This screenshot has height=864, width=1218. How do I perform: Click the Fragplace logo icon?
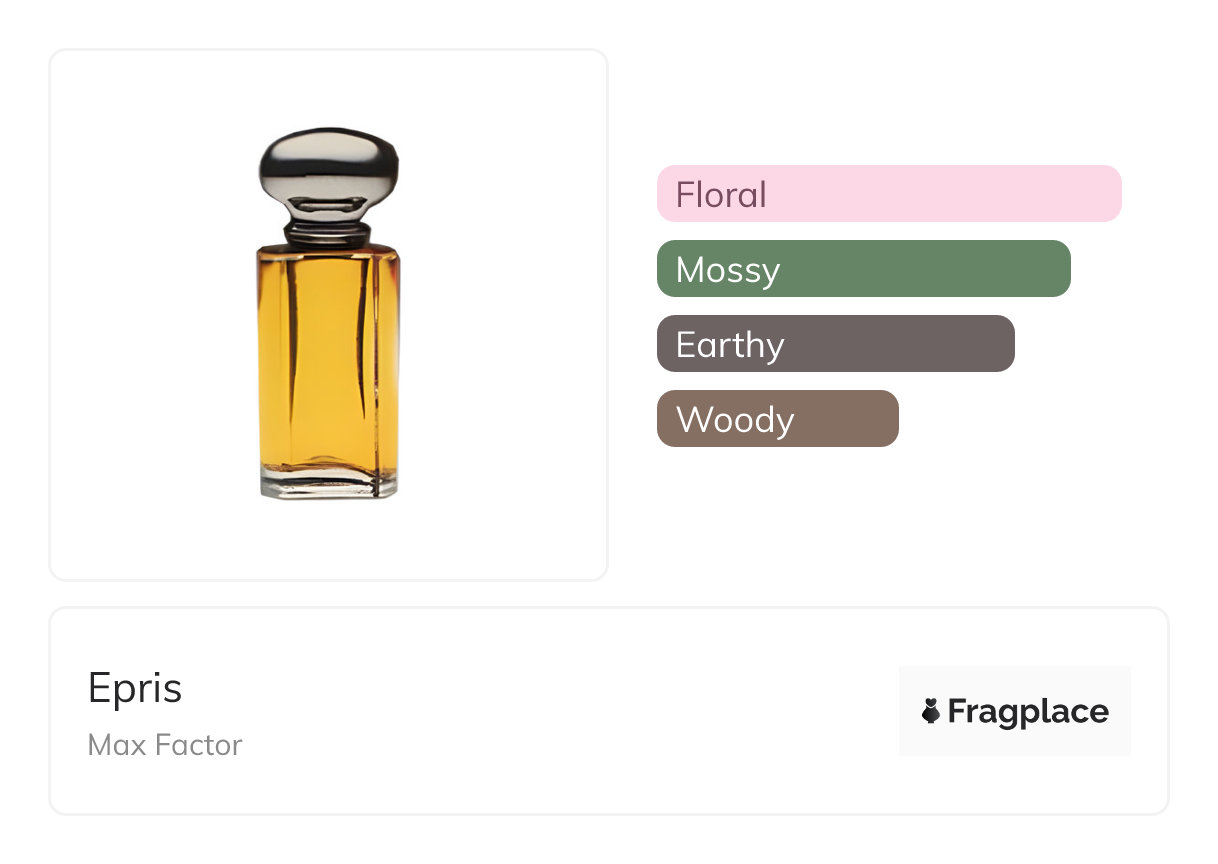[931, 712]
